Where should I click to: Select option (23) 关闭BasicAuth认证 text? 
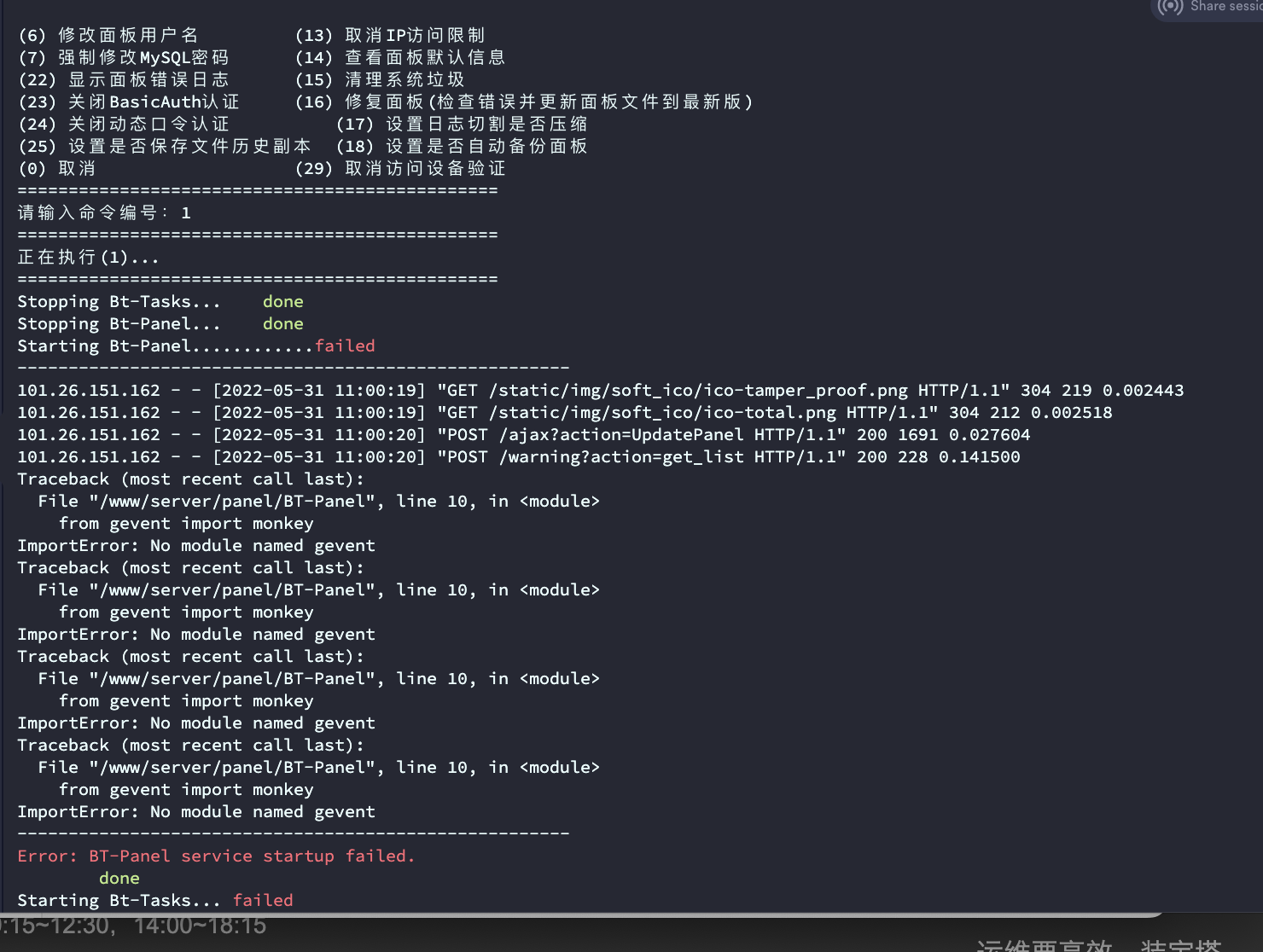(x=129, y=102)
